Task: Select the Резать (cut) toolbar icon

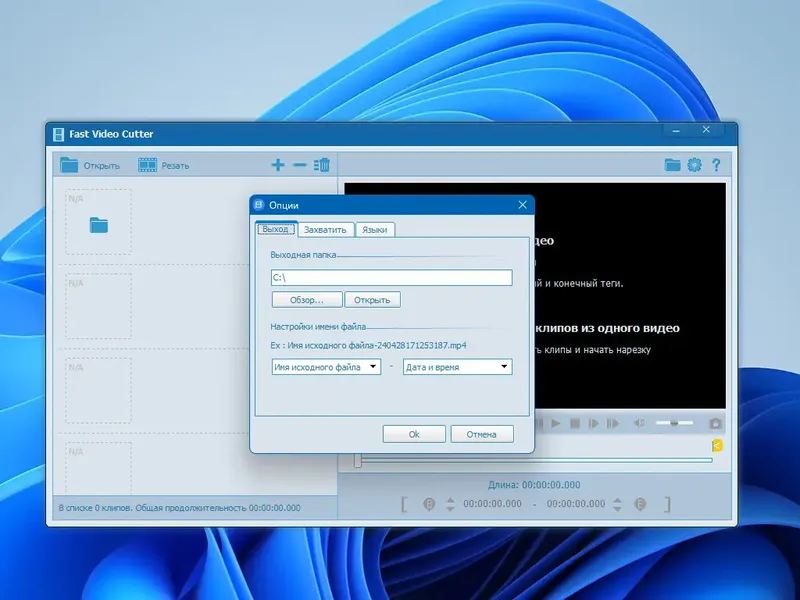Action: [x=149, y=165]
